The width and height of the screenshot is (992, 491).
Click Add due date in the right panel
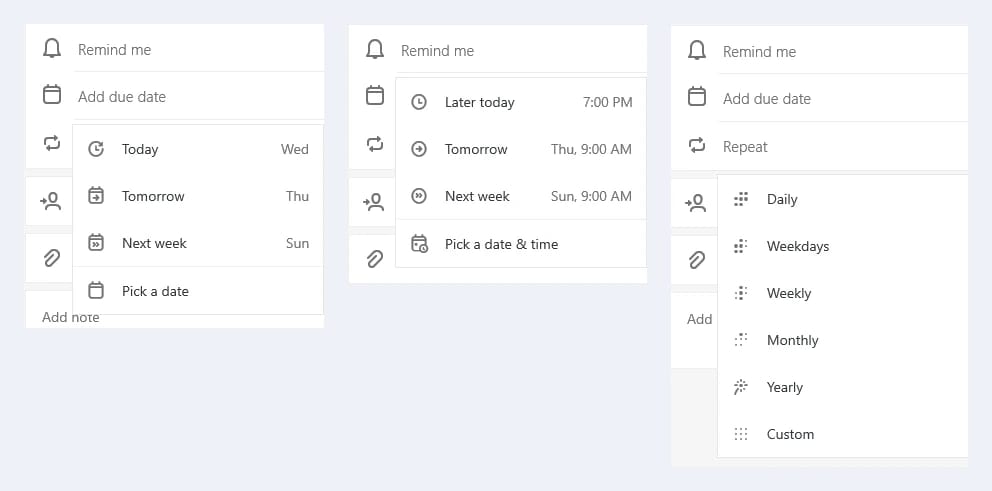tap(767, 99)
